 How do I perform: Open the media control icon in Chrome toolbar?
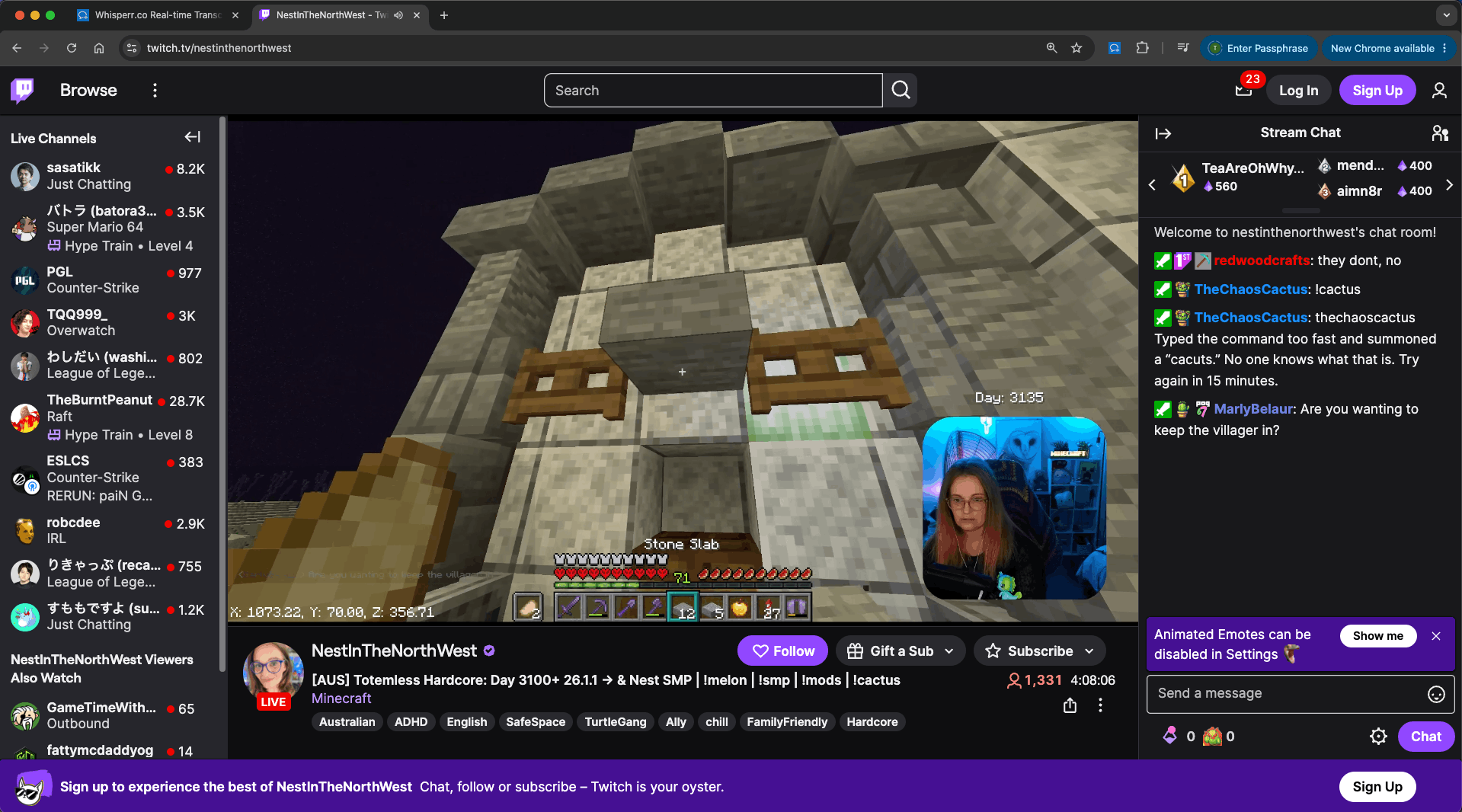[x=1182, y=48]
